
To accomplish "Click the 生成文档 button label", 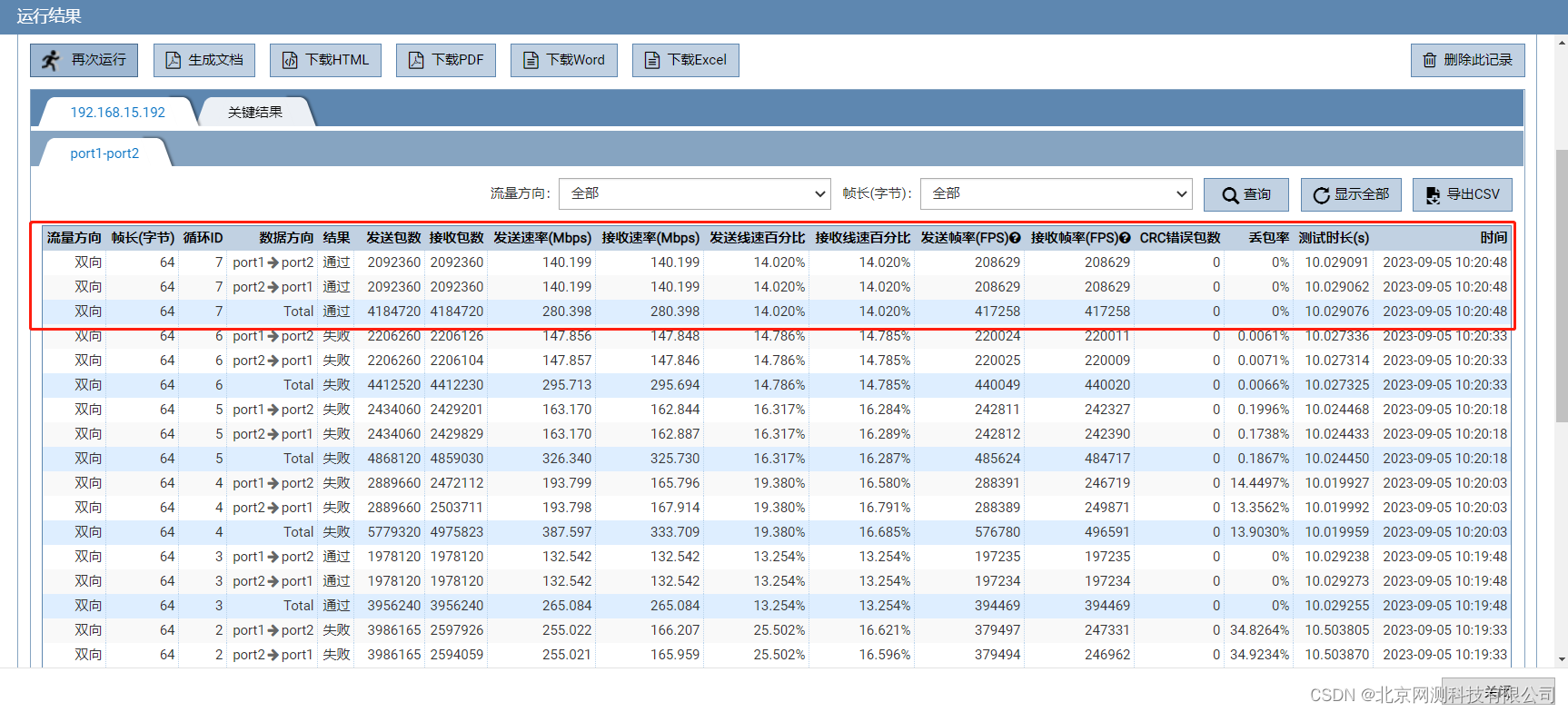I will 215,60.
